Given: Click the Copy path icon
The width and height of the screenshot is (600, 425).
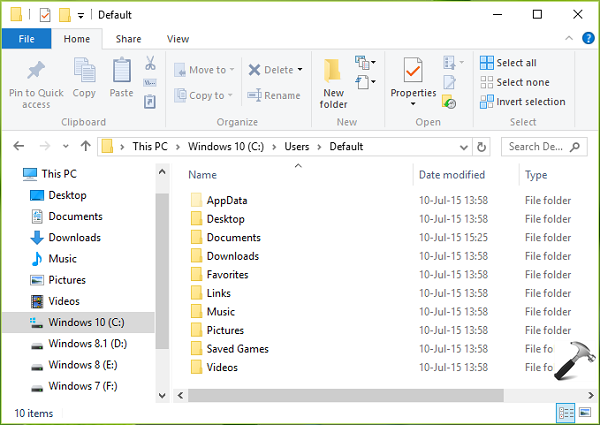Looking at the screenshot, I should 150,82.
